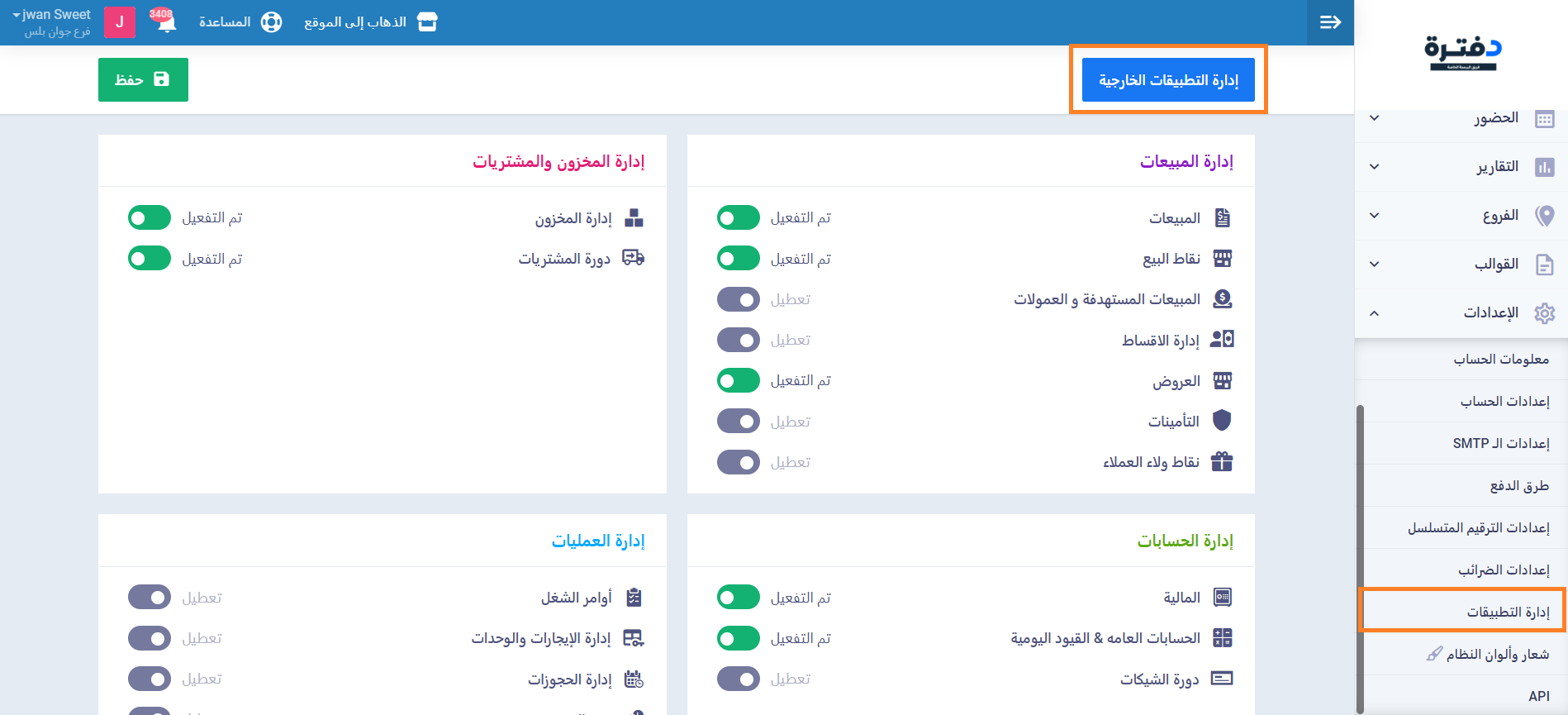Click the purchase cycle truck icon
This screenshot has height=715, width=1568.
point(633,259)
